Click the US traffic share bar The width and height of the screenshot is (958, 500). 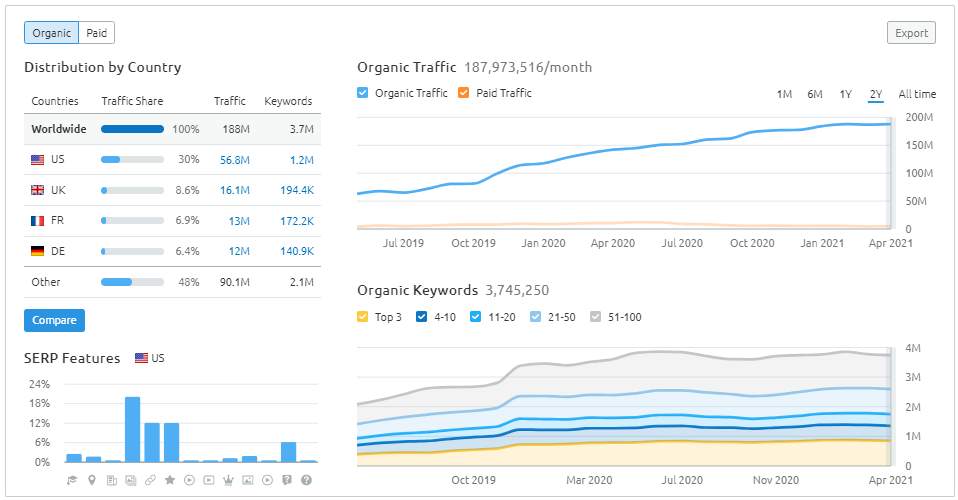point(133,160)
